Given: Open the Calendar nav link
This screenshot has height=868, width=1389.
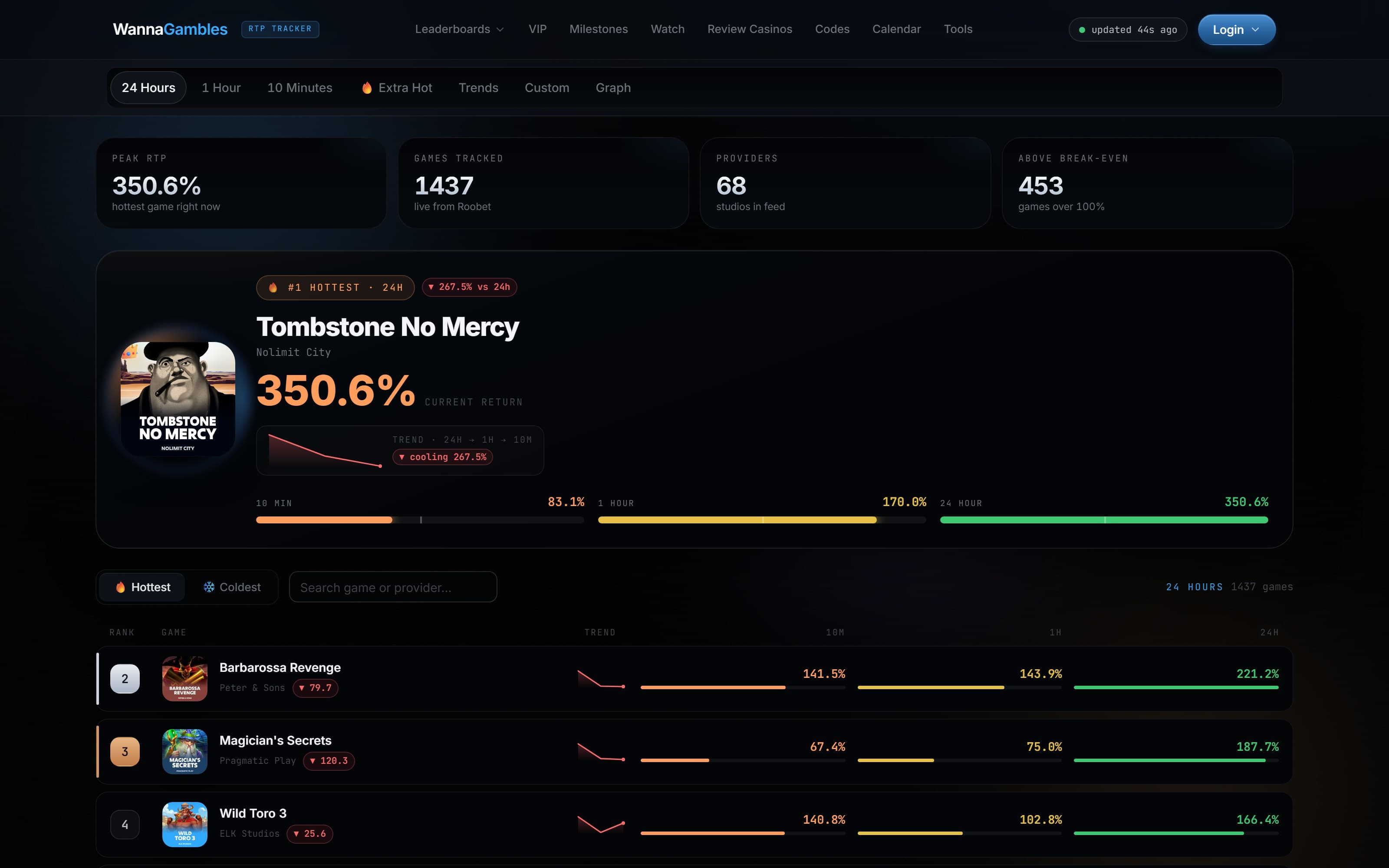Looking at the screenshot, I should [896, 29].
